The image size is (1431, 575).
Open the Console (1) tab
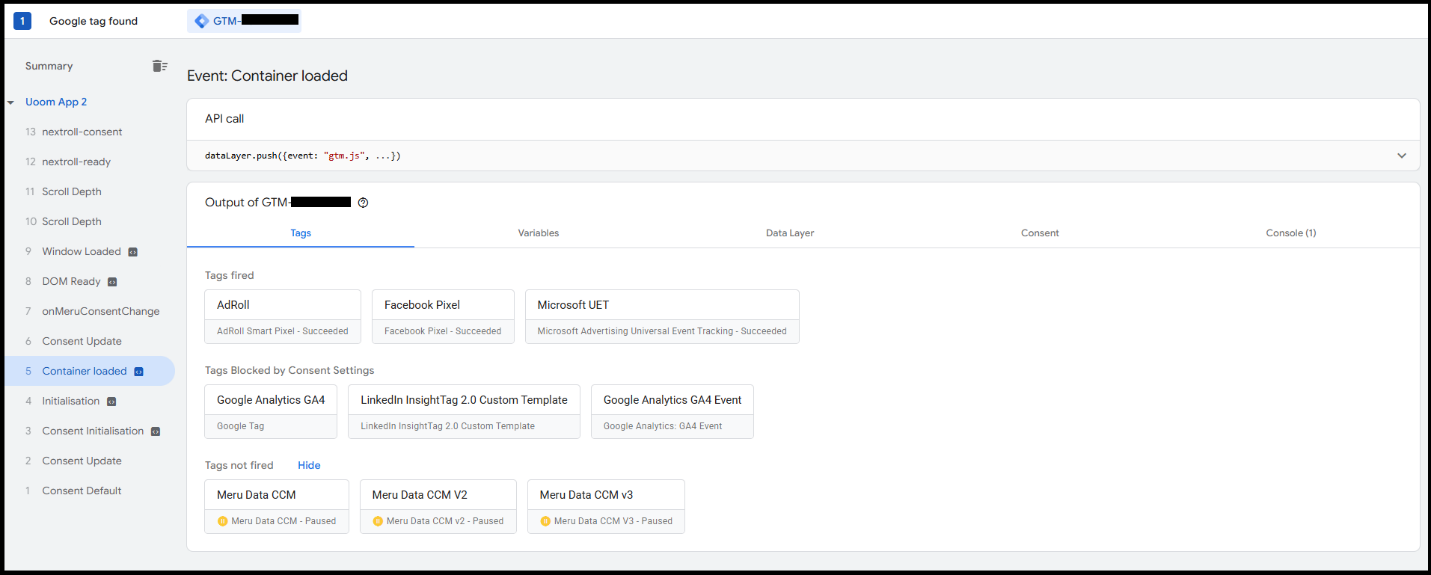click(x=1290, y=233)
